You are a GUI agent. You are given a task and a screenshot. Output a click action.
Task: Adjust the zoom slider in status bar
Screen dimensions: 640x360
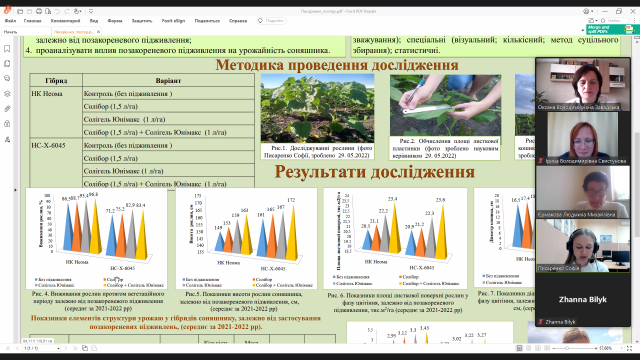click(567, 348)
